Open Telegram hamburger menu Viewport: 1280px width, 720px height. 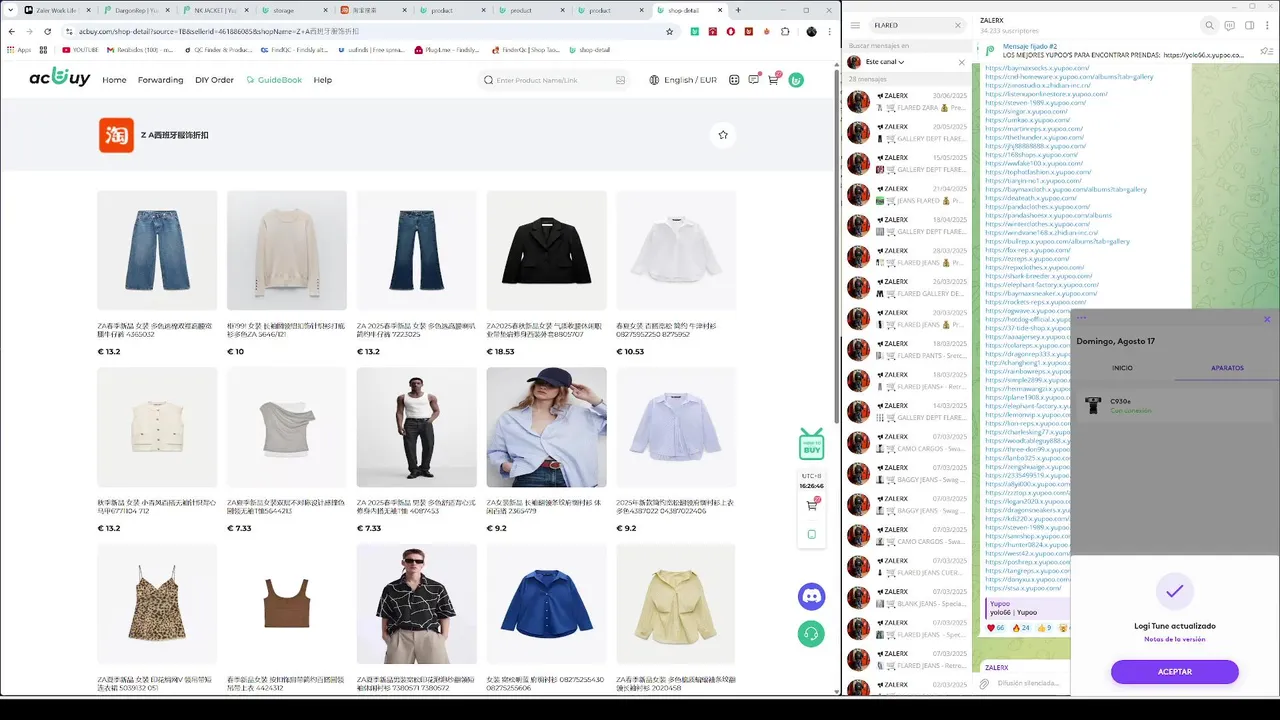(x=856, y=25)
